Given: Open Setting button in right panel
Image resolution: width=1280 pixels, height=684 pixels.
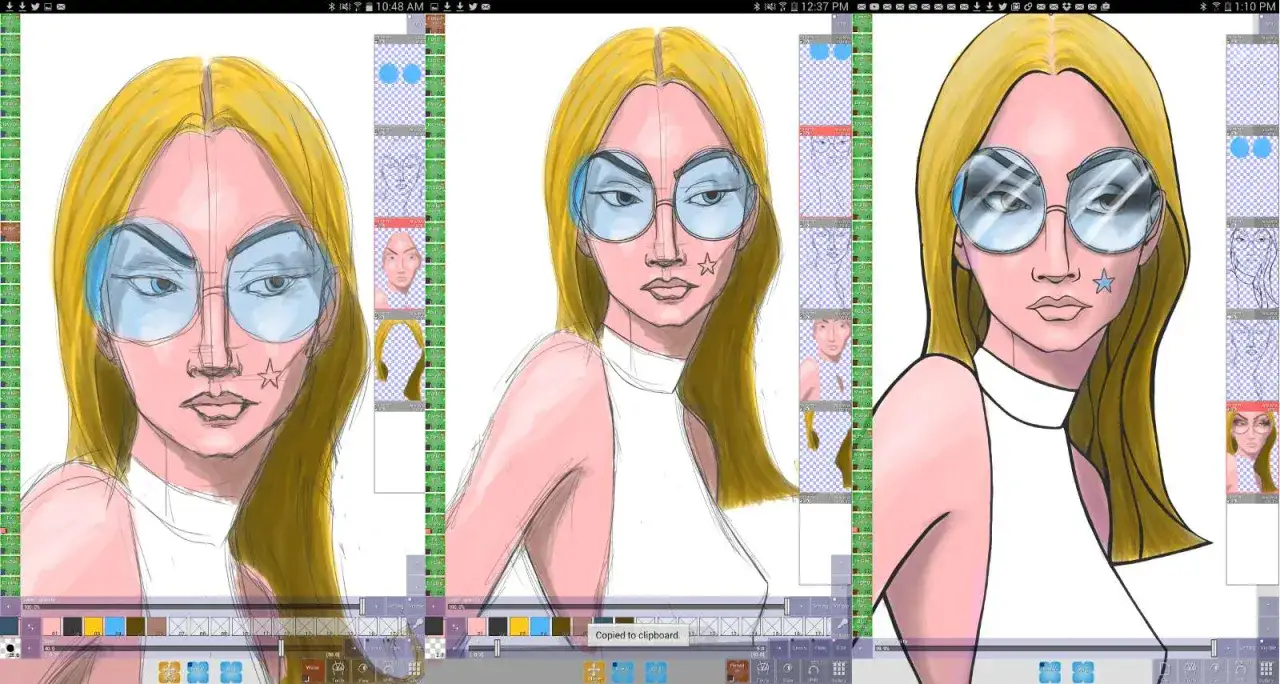Looking at the screenshot, I should (1247, 648).
